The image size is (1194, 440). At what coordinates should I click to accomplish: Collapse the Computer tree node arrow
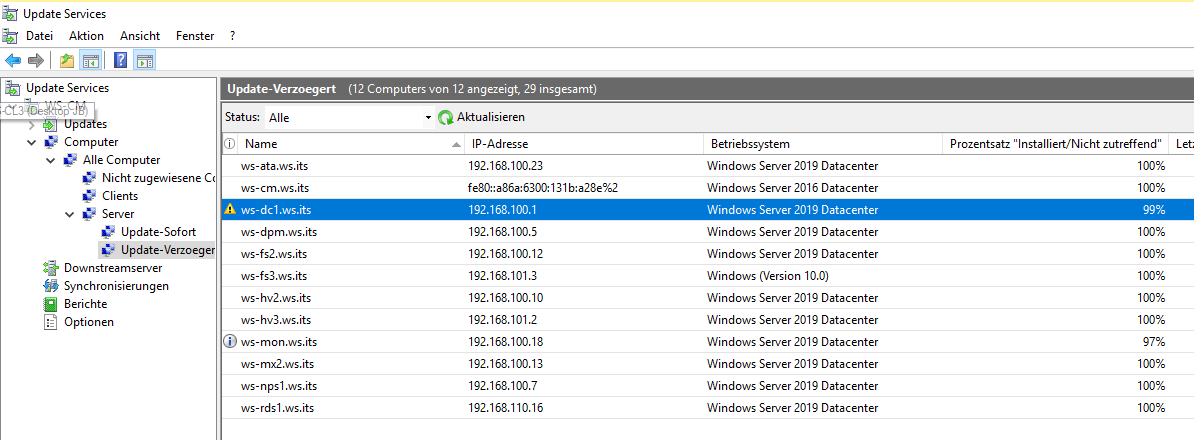pyautogui.click(x=31, y=142)
